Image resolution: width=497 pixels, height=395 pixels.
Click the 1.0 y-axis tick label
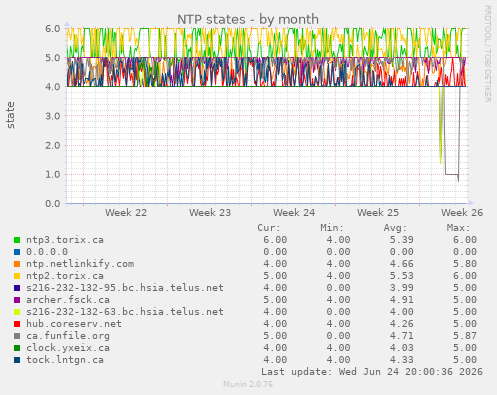click(53, 174)
